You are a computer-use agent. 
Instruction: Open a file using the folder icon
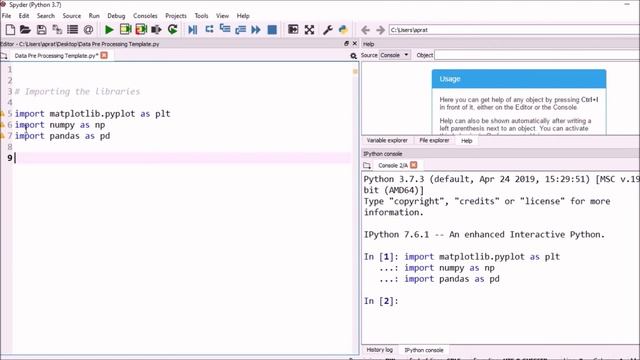pos(25,29)
